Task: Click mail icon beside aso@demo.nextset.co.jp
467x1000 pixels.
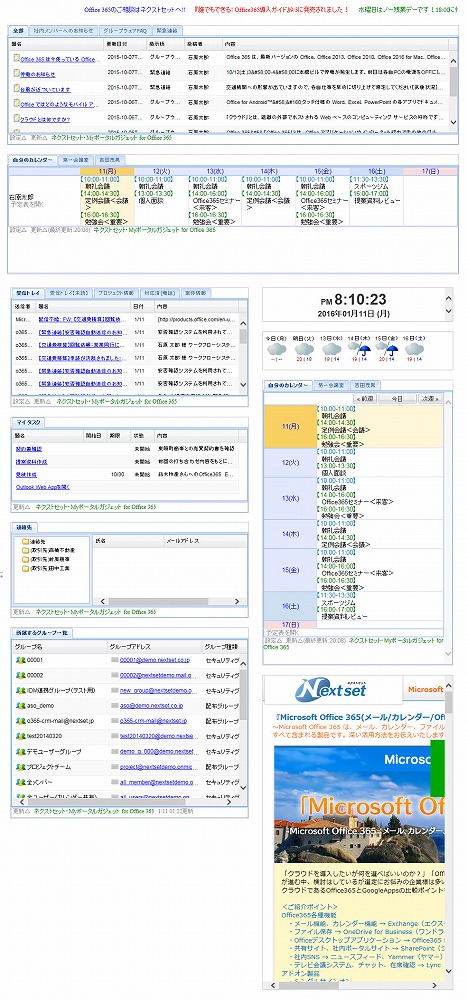Action: (114, 706)
